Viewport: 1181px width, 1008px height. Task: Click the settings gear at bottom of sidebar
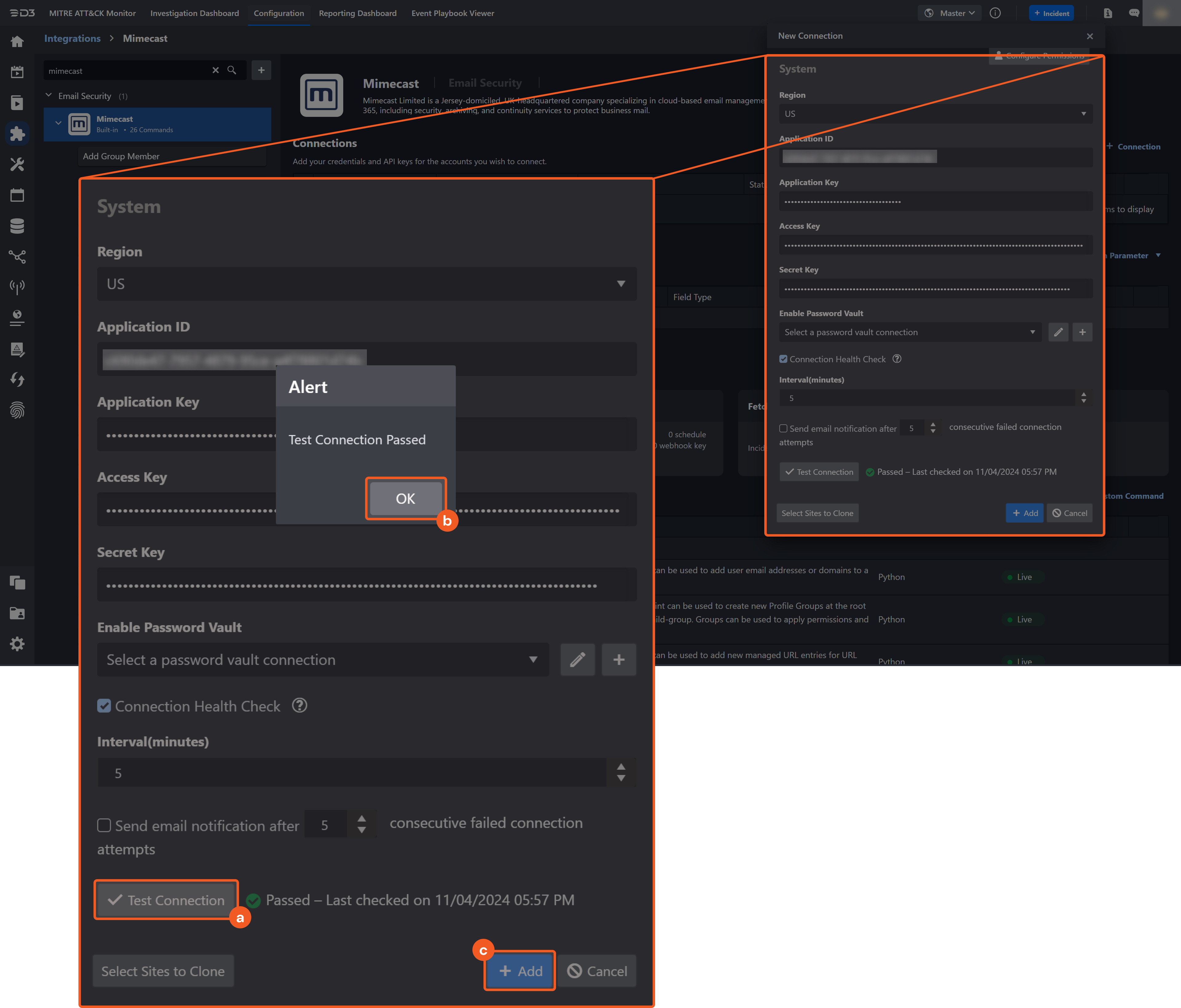(x=18, y=644)
